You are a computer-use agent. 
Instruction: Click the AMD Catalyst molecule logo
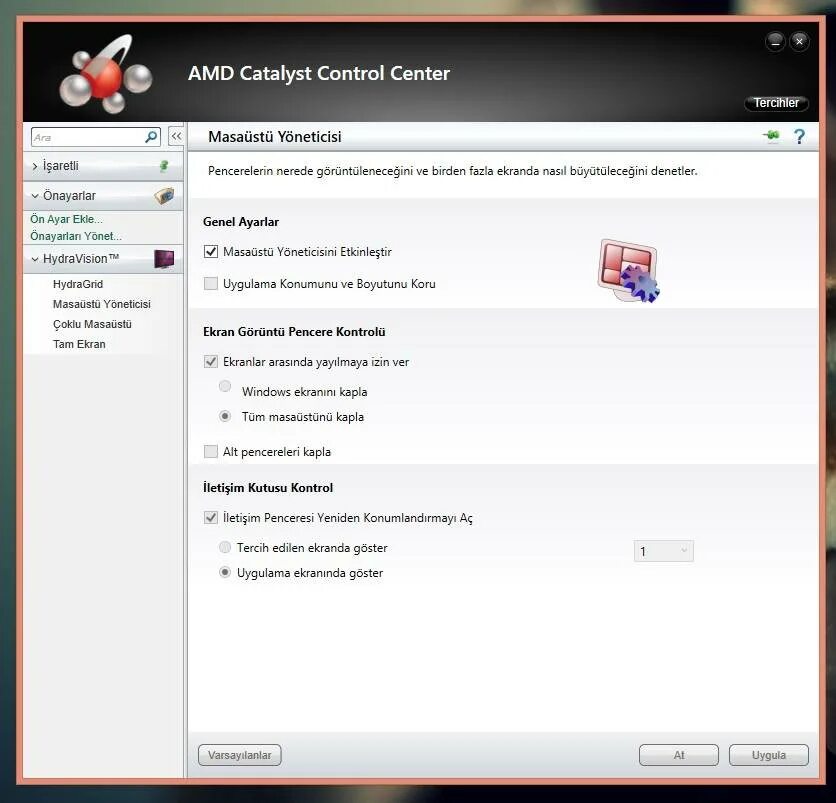(106, 74)
